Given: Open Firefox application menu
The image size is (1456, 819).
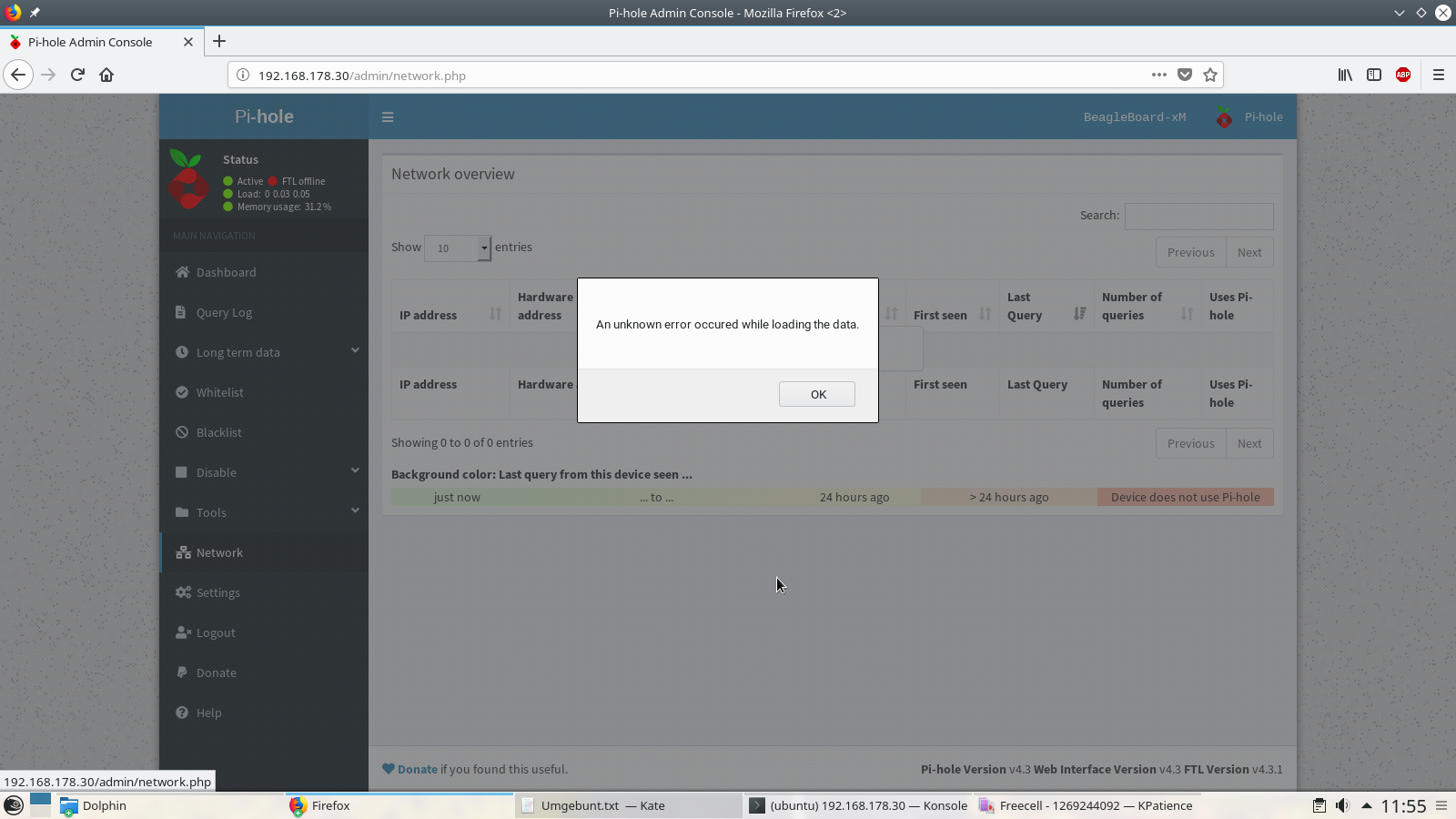Looking at the screenshot, I should (1439, 75).
